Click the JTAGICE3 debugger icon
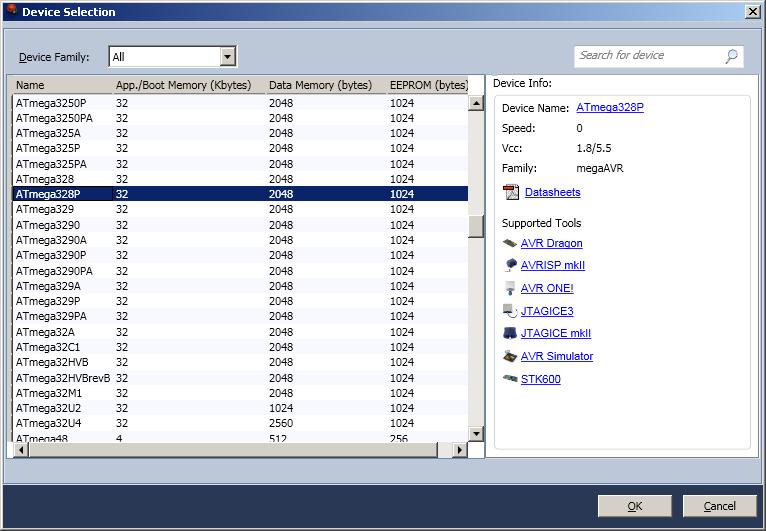Viewport: 766px width, 531px height. (510, 311)
